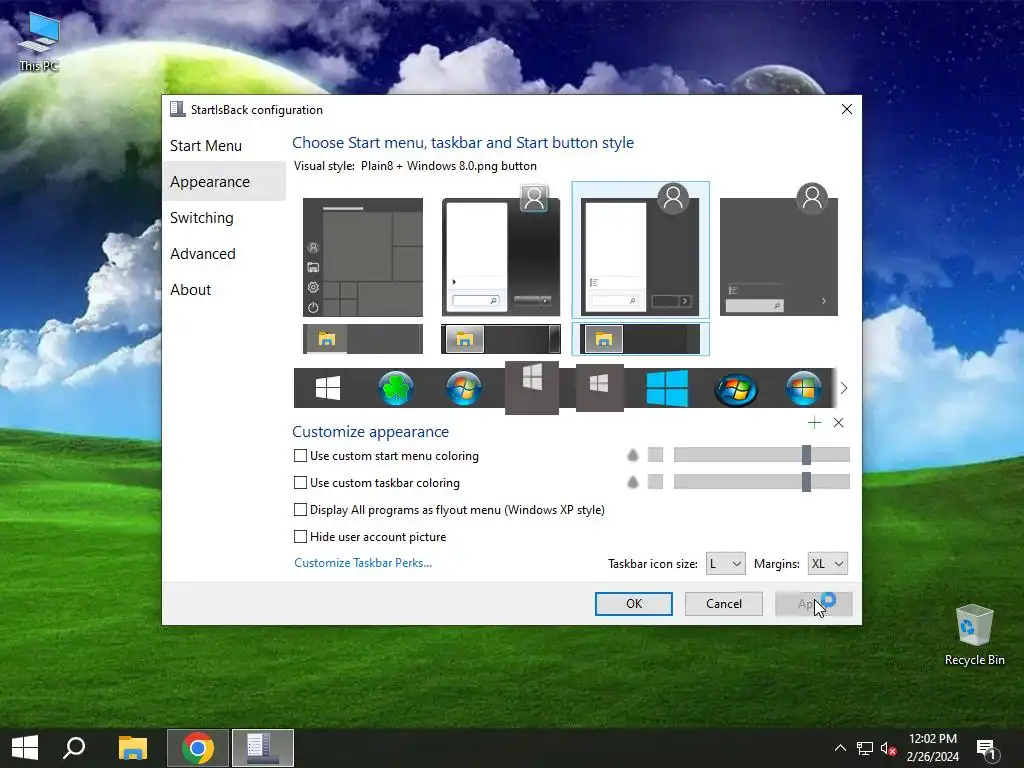Select the all-dark start menu style thumbnail
The height and width of the screenshot is (768, 1024).
coord(778,249)
